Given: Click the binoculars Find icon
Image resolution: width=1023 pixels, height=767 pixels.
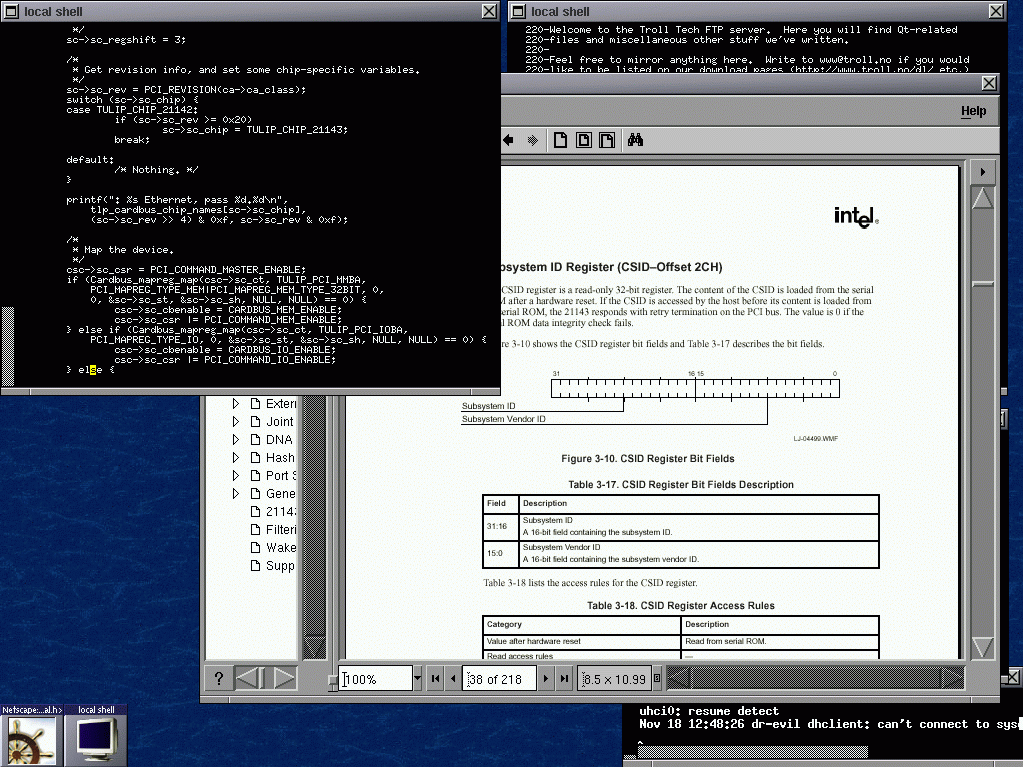Looking at the screenshot, I should [x=635, y=141].
